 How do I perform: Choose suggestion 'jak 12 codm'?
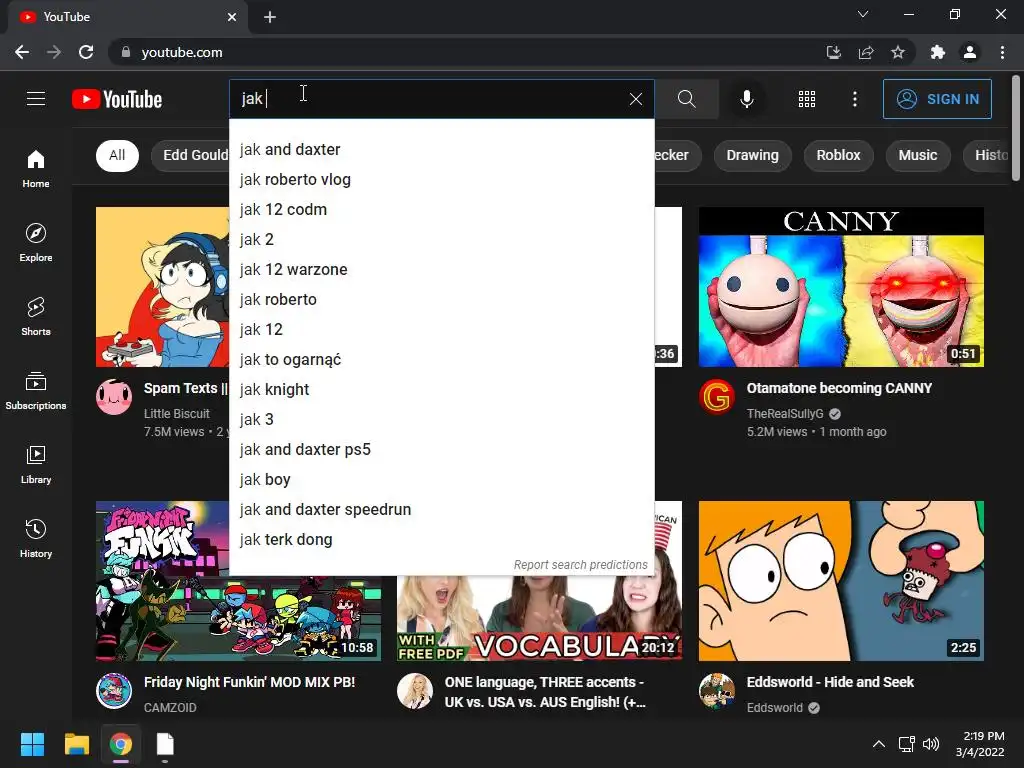pyautogui.click(x=441, y=210)
